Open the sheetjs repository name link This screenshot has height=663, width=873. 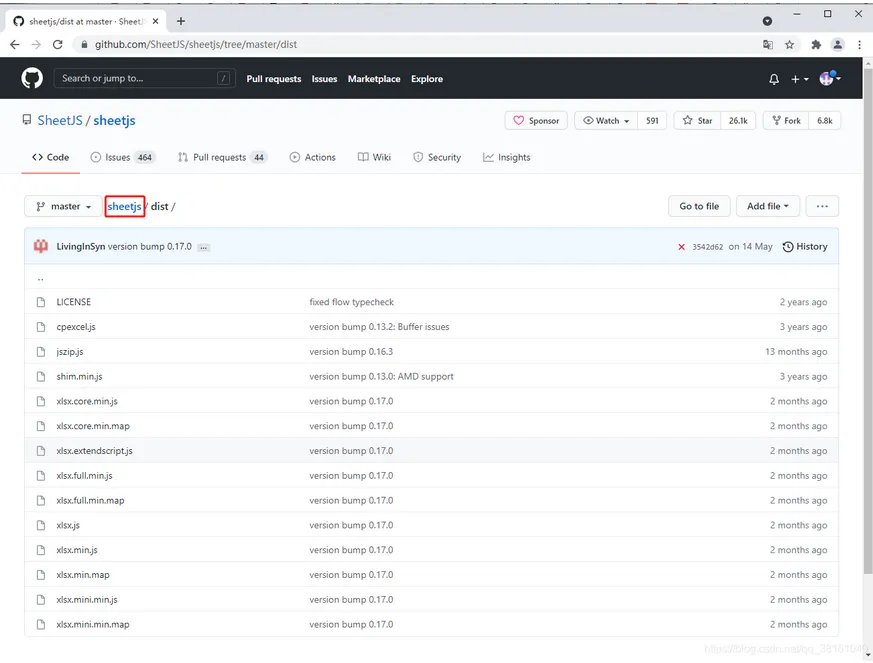tap(114, 121)
